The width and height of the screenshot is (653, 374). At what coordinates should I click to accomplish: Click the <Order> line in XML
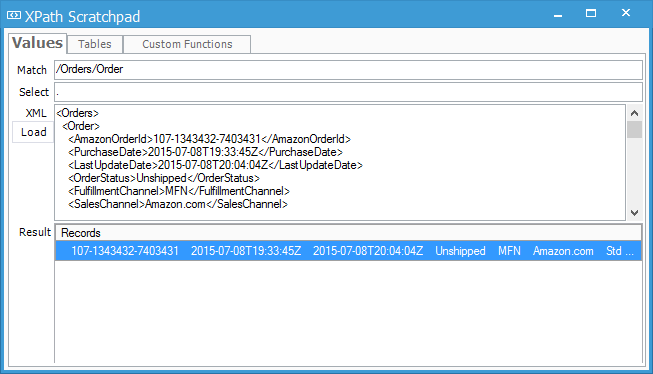81,126
